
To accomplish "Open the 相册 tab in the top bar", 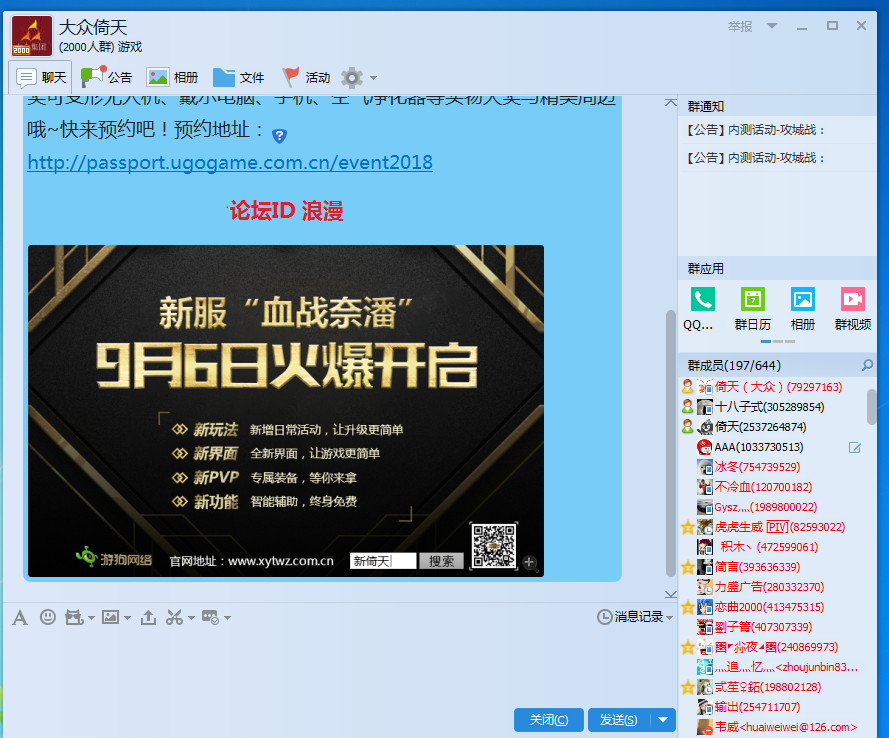I will [172, 77].
